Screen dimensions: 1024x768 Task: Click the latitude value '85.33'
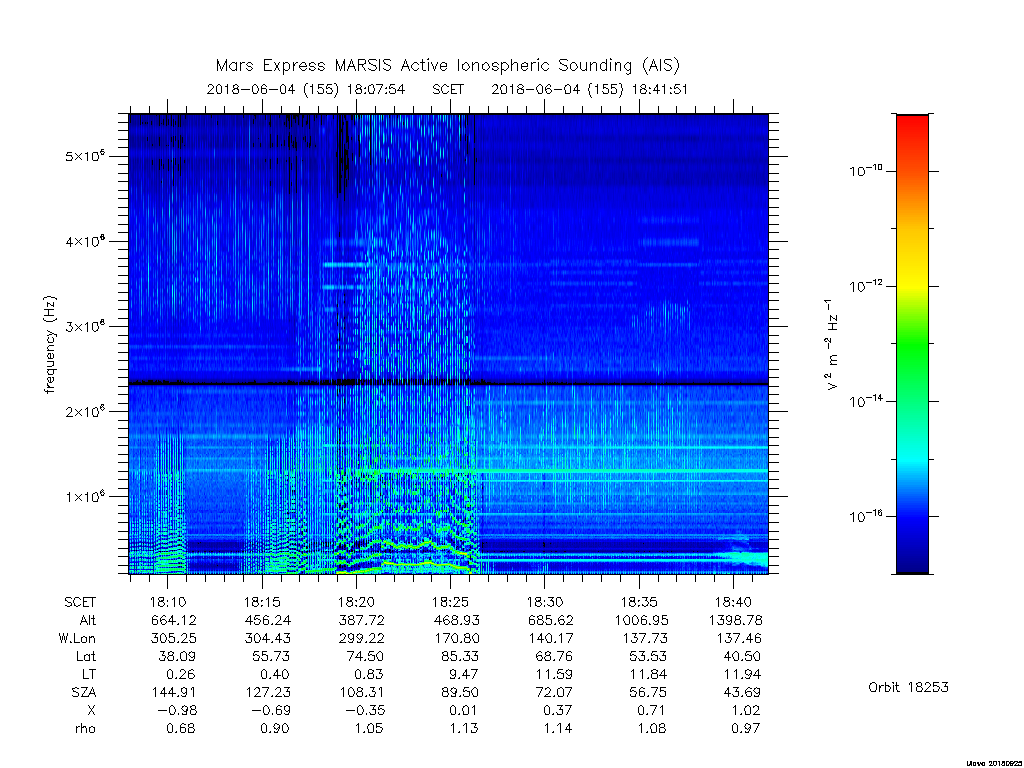click(460, 656)
